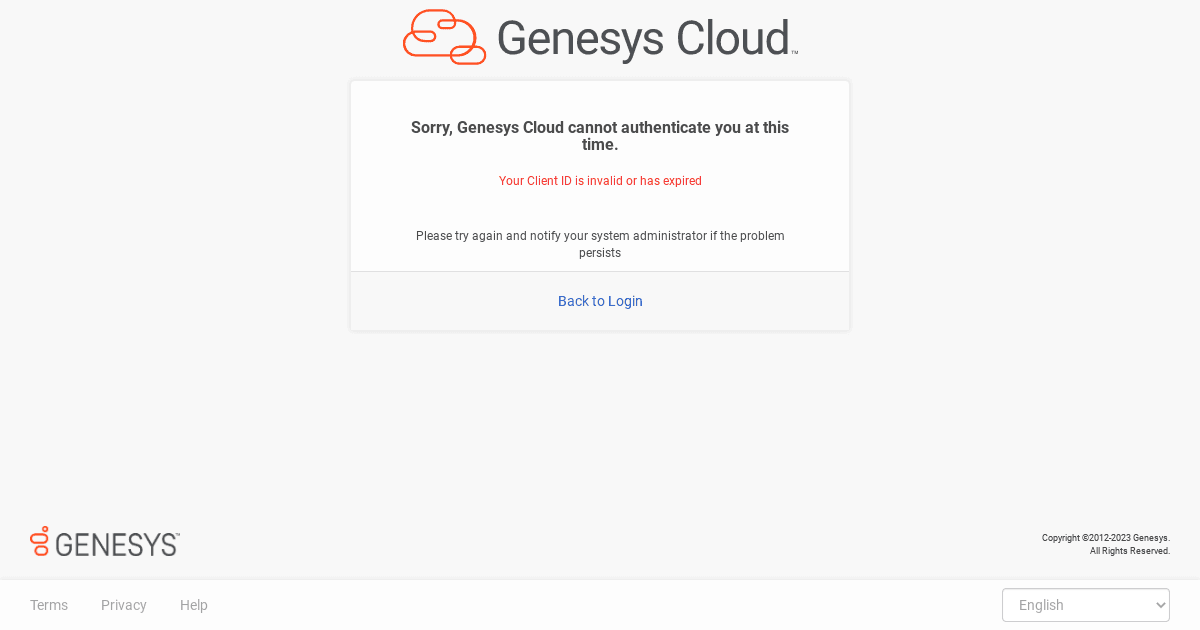Click the authentication error headline

click(x=600, y=135)
